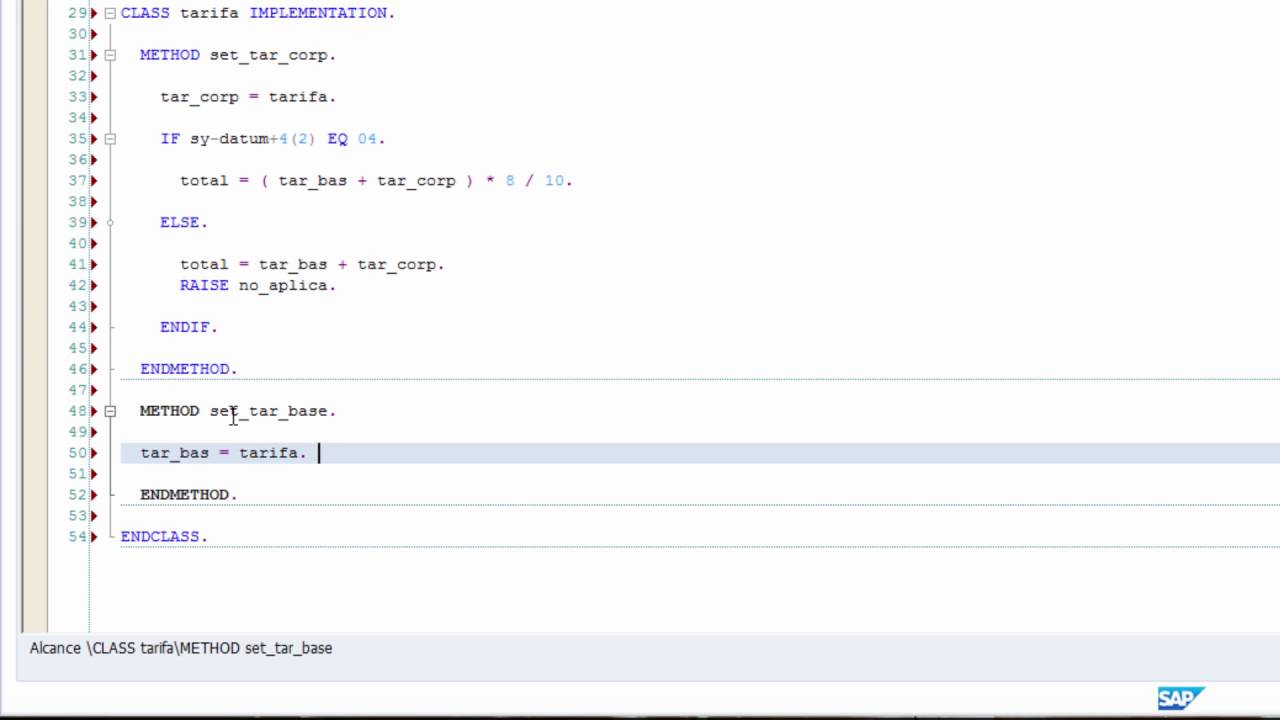This screenshot has width=1280, height=720.
Task: Click the ENDMETHOD on line 52
Action: (x=189, y=495)
